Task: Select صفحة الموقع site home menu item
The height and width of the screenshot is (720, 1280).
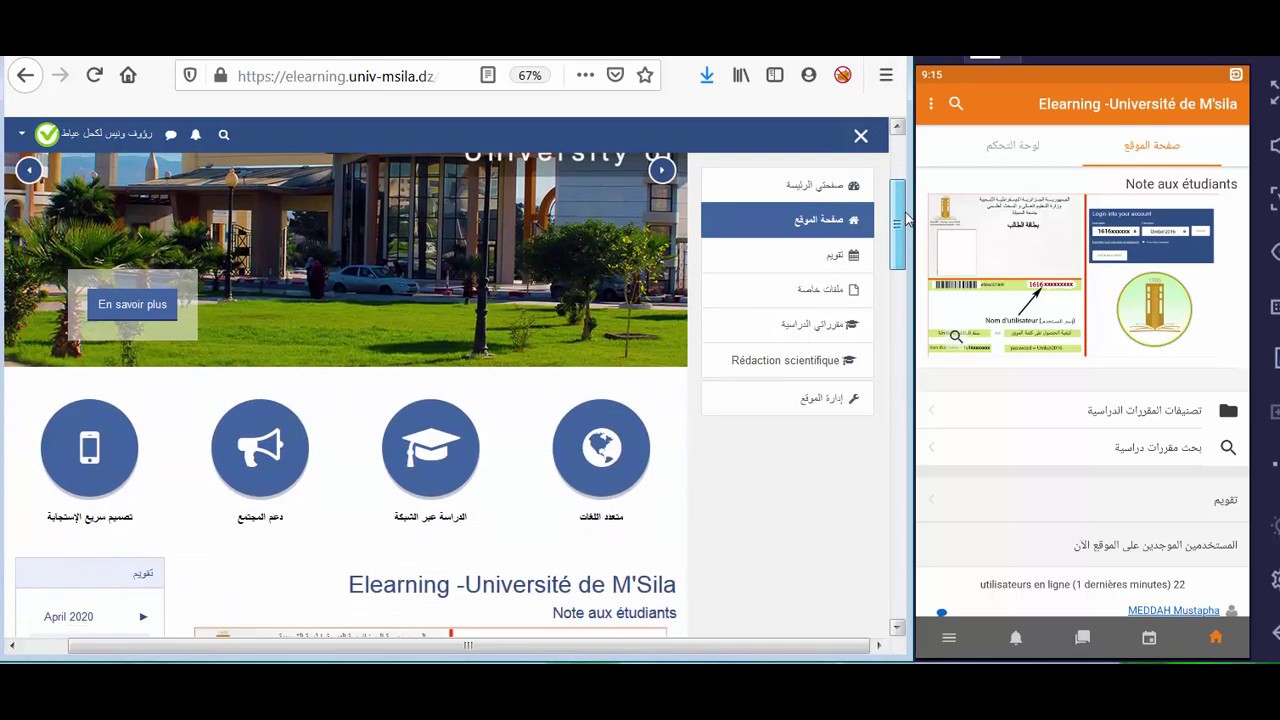Action: pyautogui.click(x=787, y=220)
